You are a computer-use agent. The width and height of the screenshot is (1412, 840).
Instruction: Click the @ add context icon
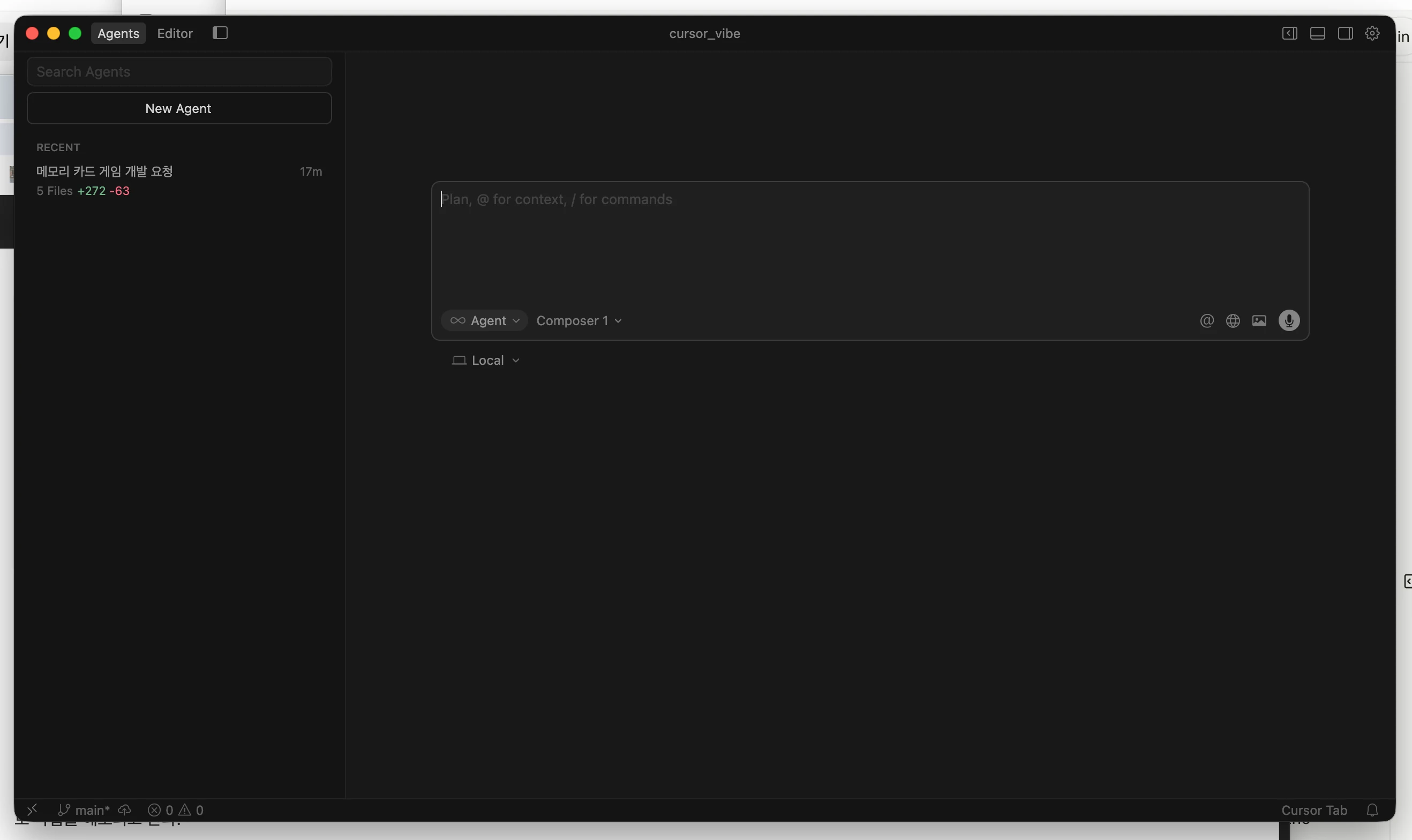(x=1206, y=321)
